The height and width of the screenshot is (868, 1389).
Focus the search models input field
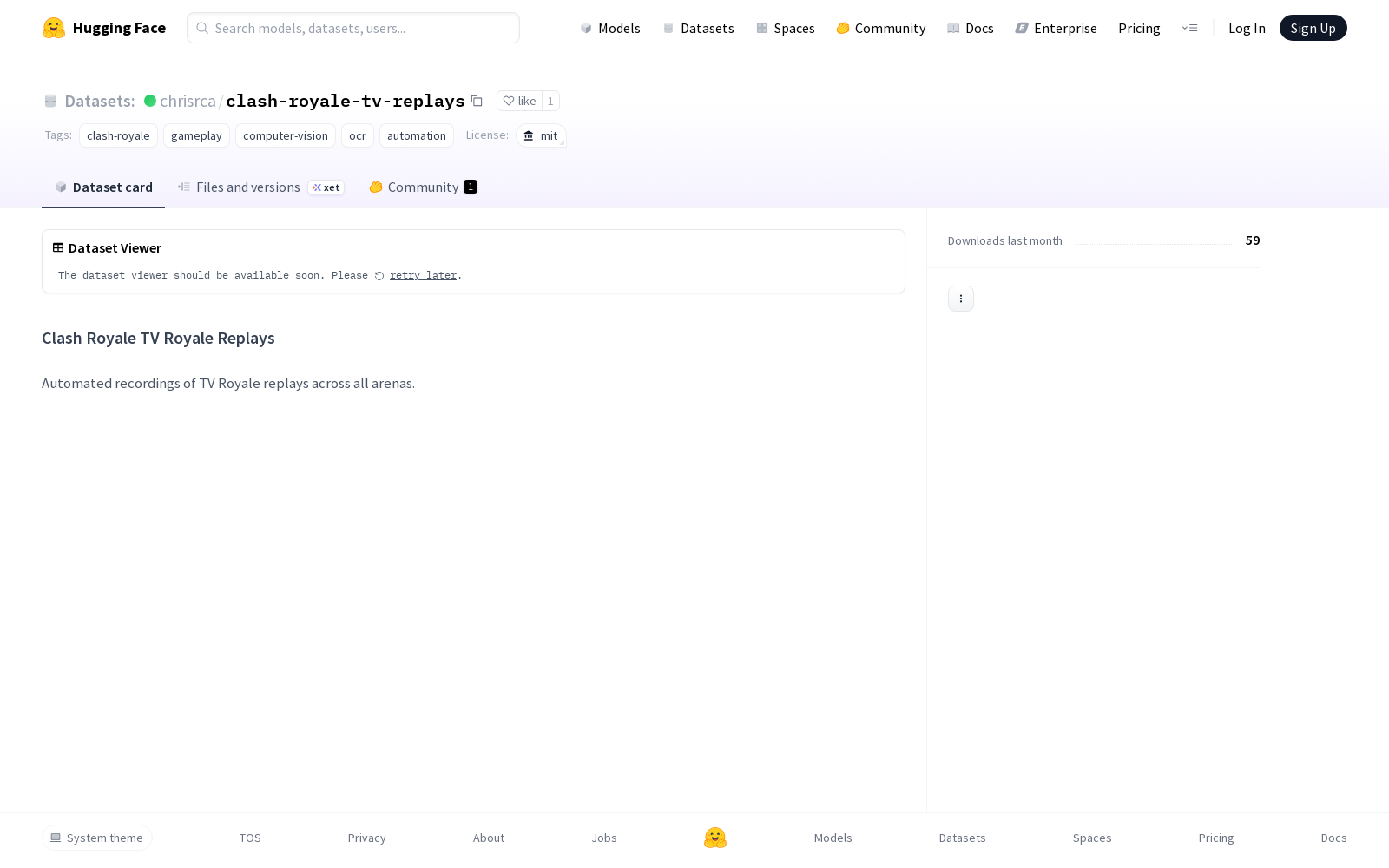tap(353, 28)
